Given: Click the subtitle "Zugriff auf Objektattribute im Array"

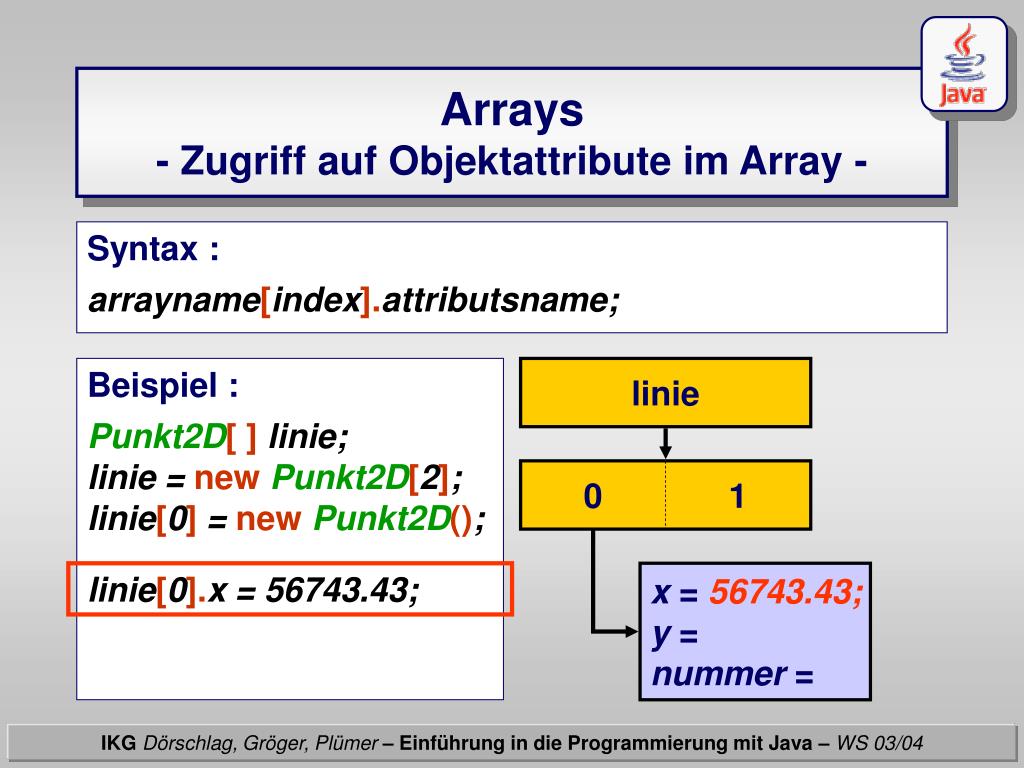Looking at the screenshot, I should click(x=512, y=160).
